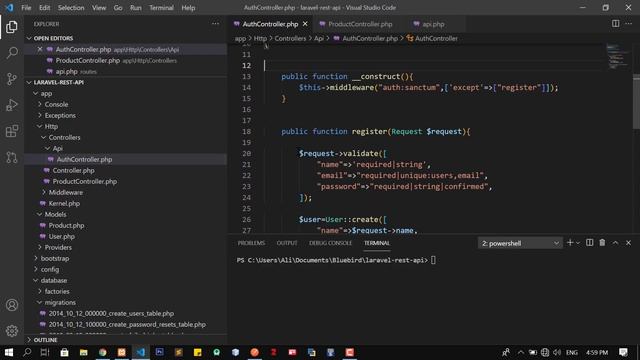Kill the terminal with trash icon

[x=602, y=243]
